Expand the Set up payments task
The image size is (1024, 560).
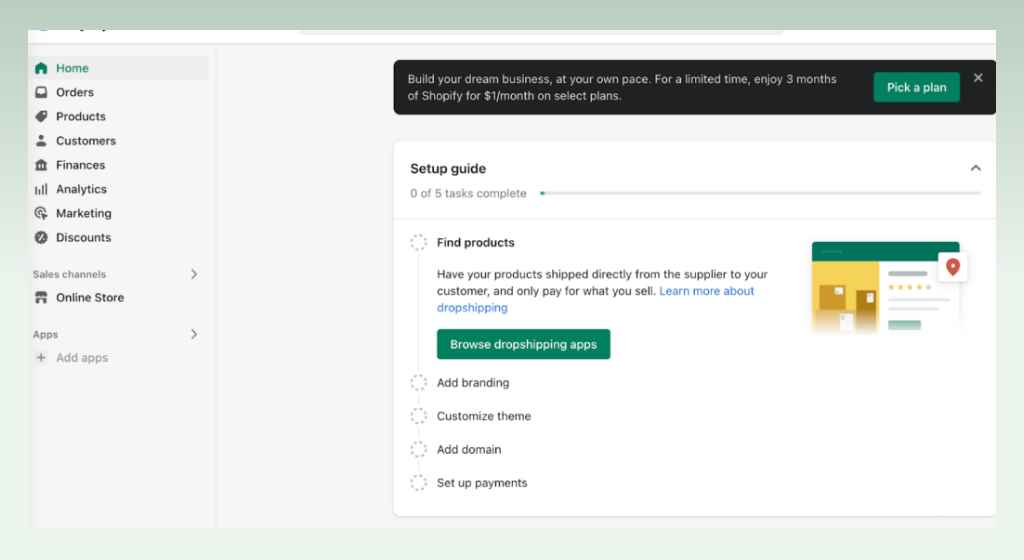pos(482,483)
